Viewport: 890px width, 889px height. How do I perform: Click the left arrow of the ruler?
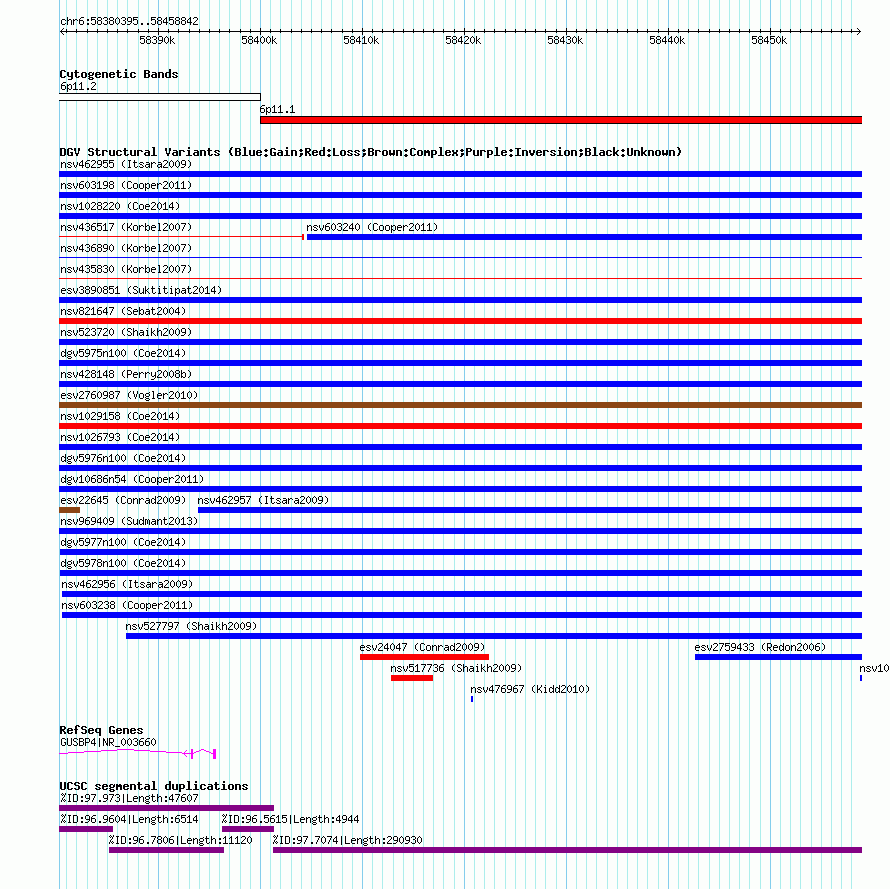pos(62,32)
